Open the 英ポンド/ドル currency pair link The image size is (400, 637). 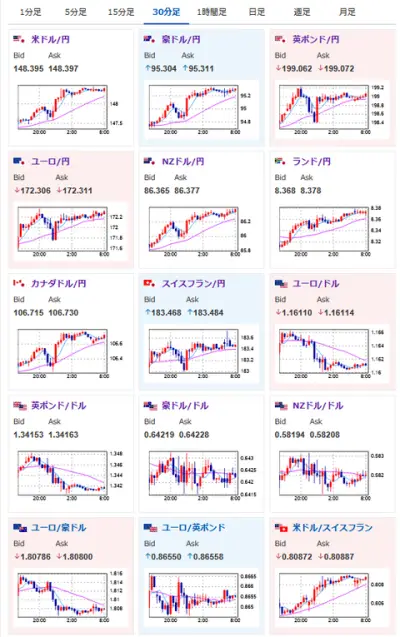pos(59,405)
